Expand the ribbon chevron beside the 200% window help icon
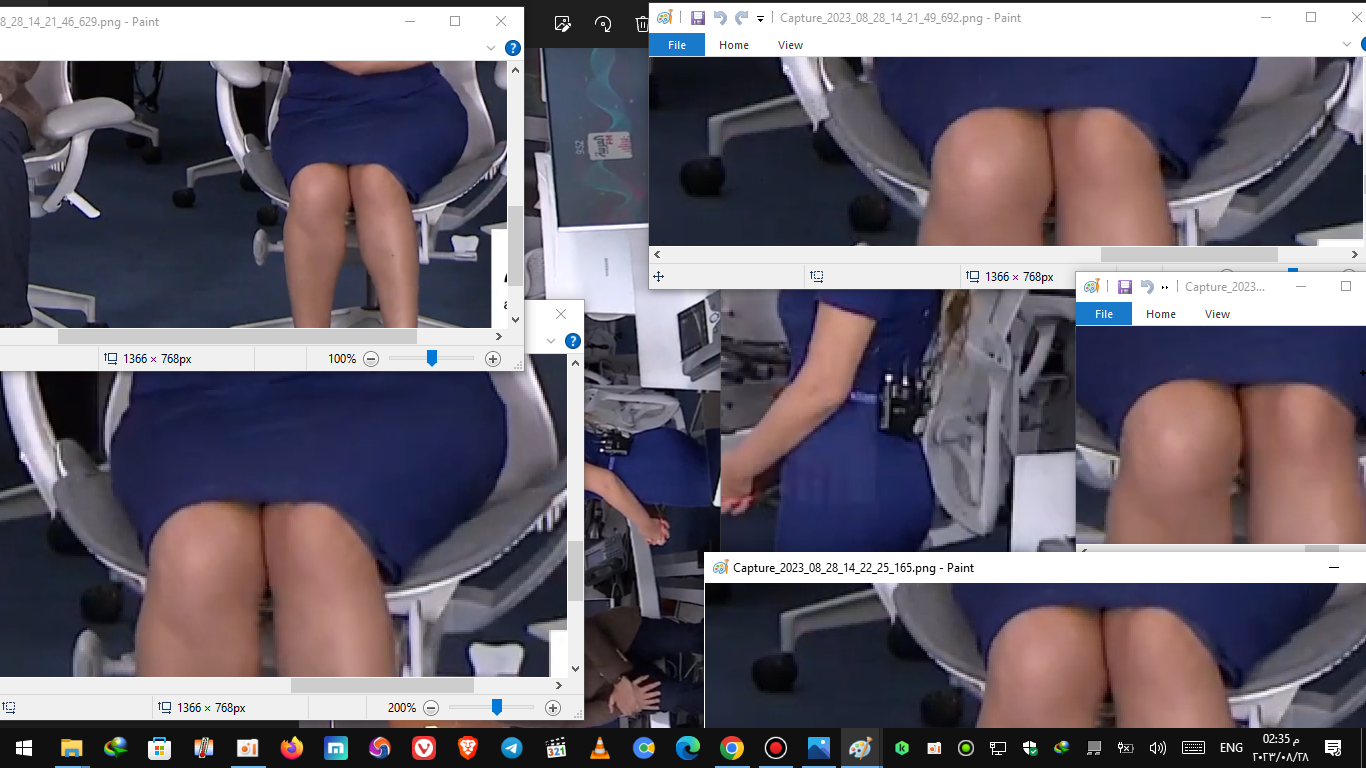This screenshot has height=768, width=1366. coord(551,341)
